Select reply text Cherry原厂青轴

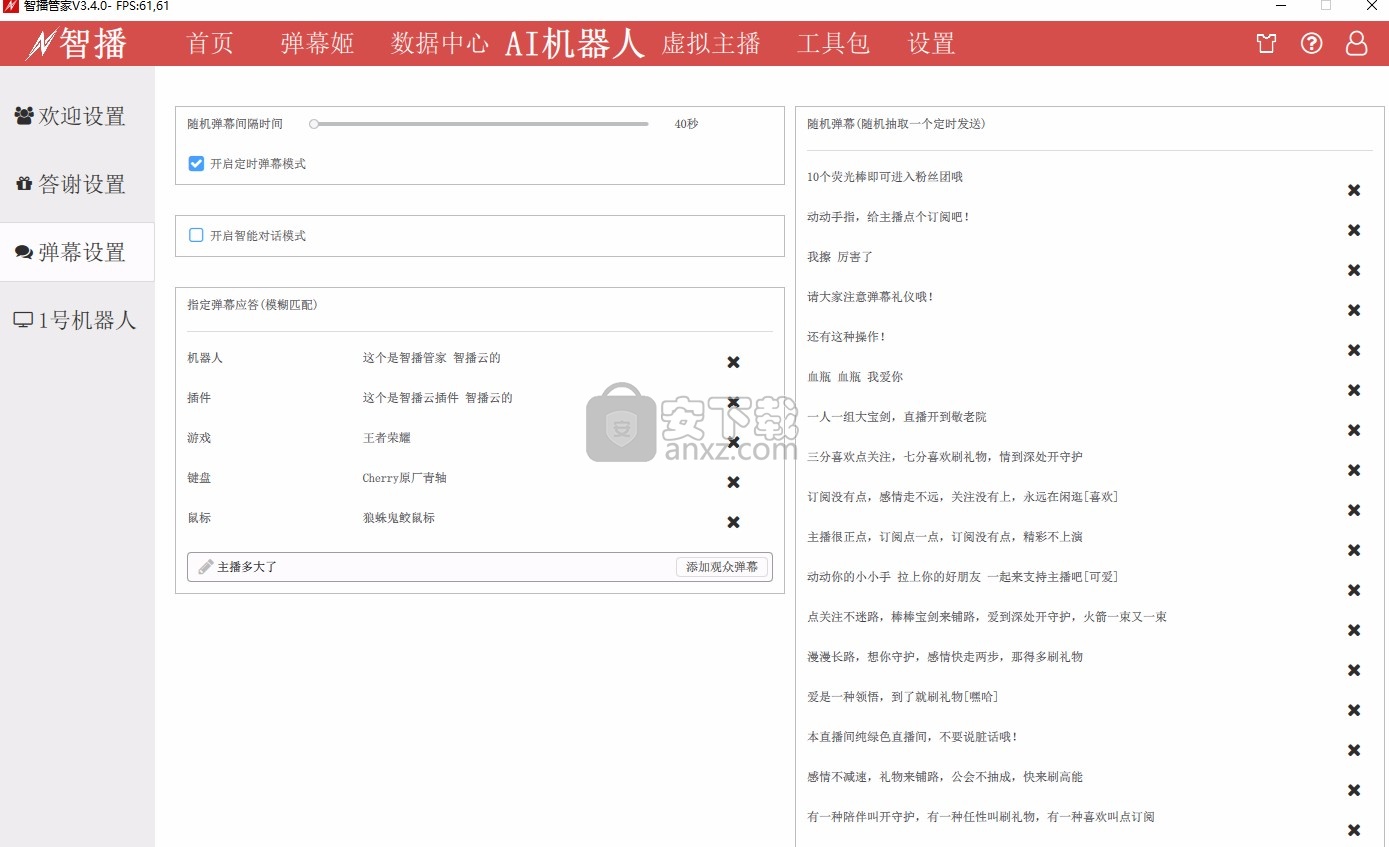(404, 478)
